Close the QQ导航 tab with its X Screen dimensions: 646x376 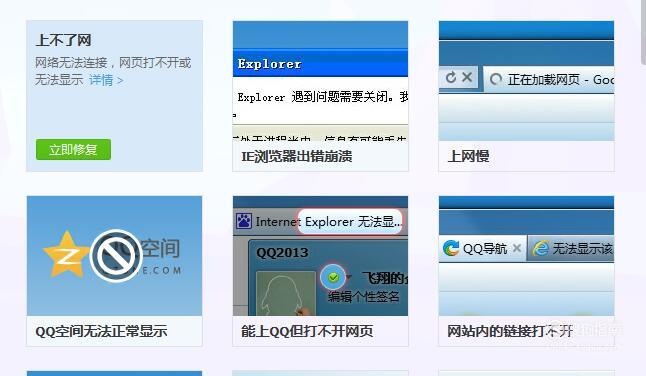(517, 248)
